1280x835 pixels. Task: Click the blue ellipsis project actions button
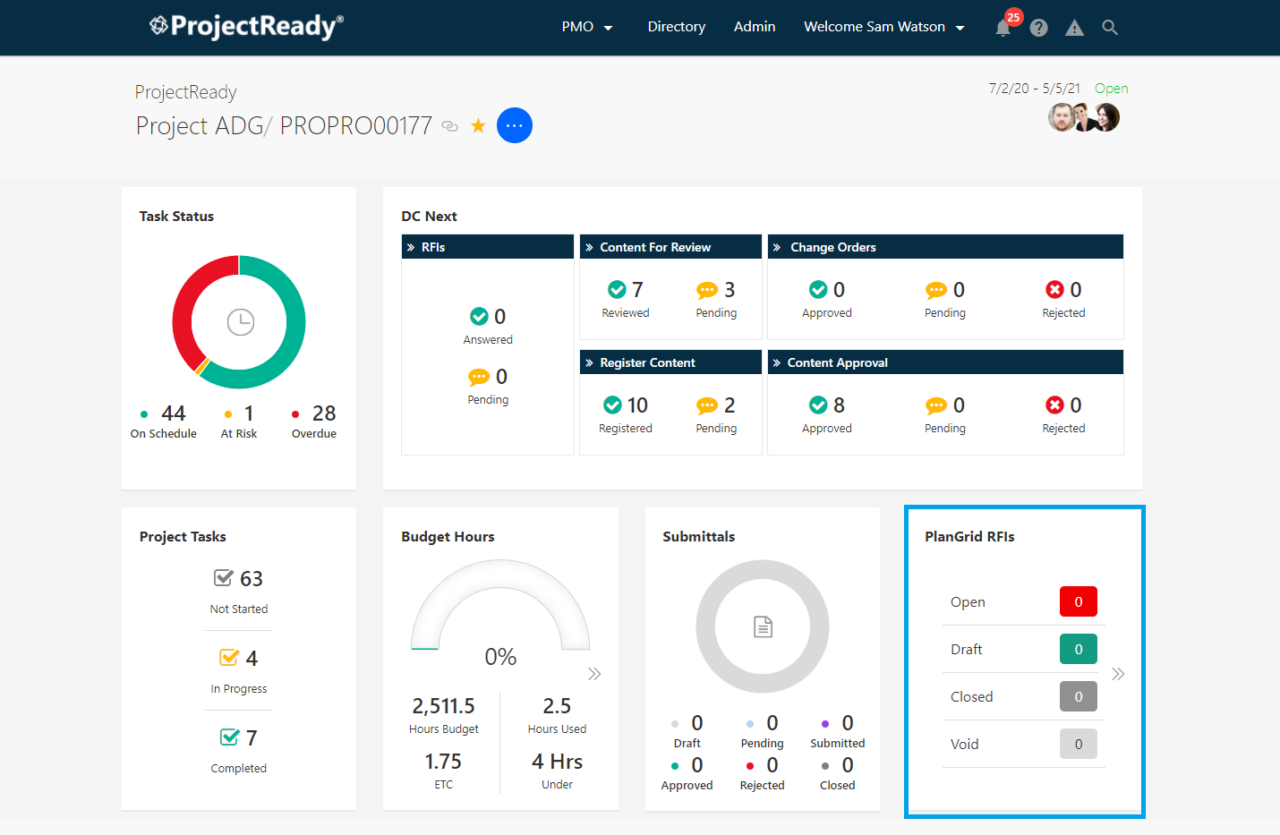pos(514,125)
